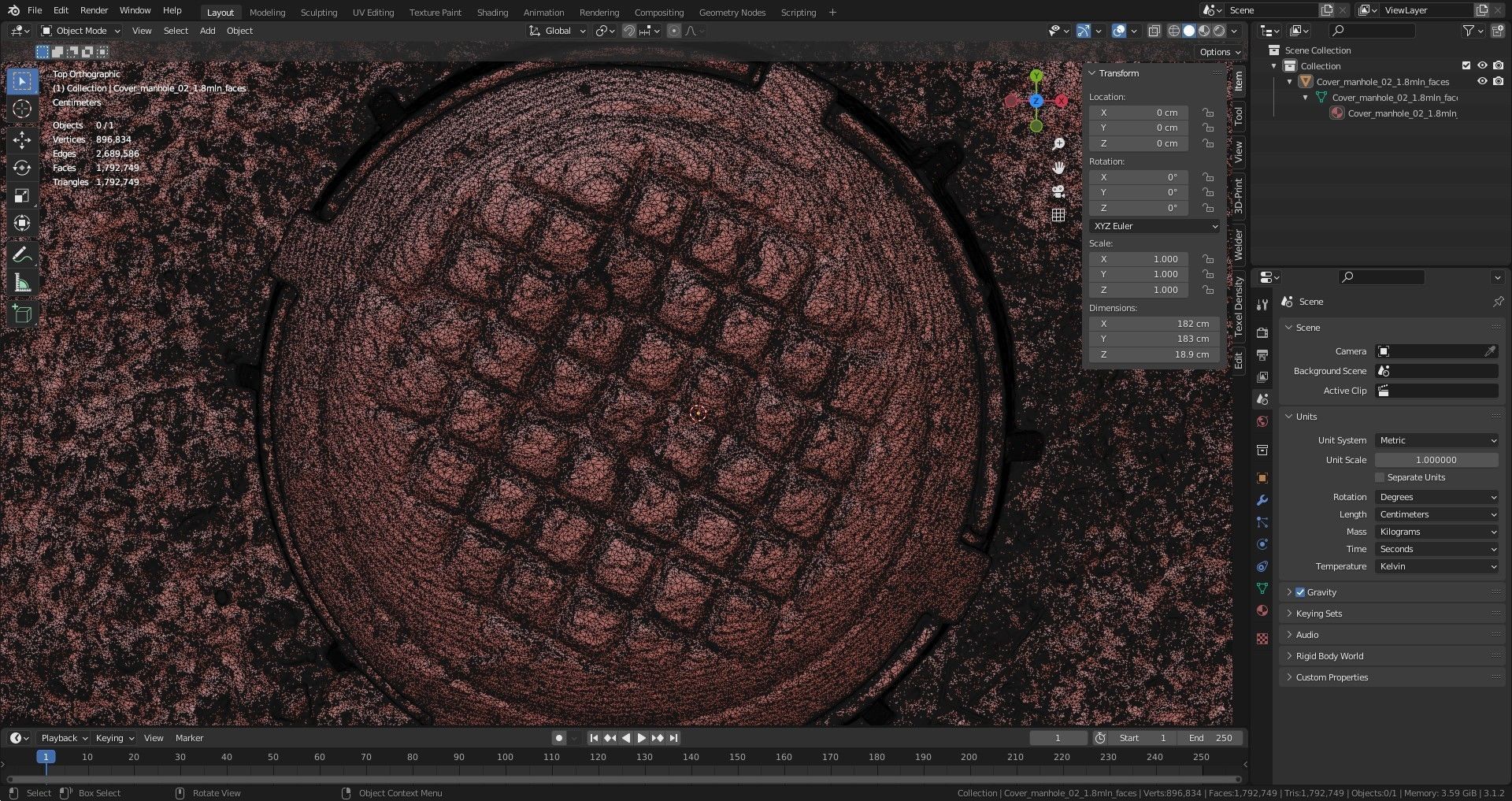Open the Render properties tab icon
Viewport: 1512px width, 801px height.
coord(1262,333)
